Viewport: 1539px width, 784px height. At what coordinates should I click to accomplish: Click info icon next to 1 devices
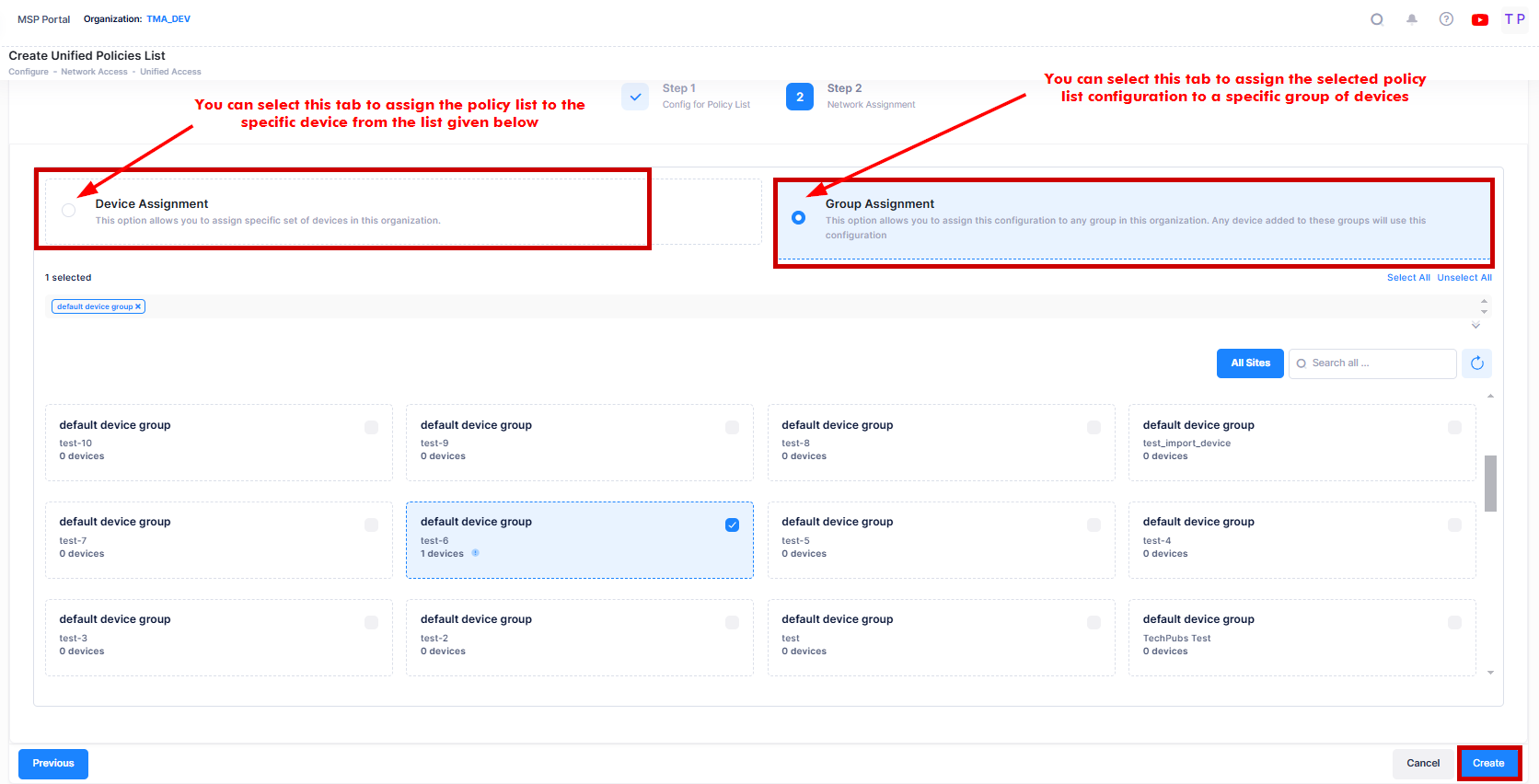(476, 553)
